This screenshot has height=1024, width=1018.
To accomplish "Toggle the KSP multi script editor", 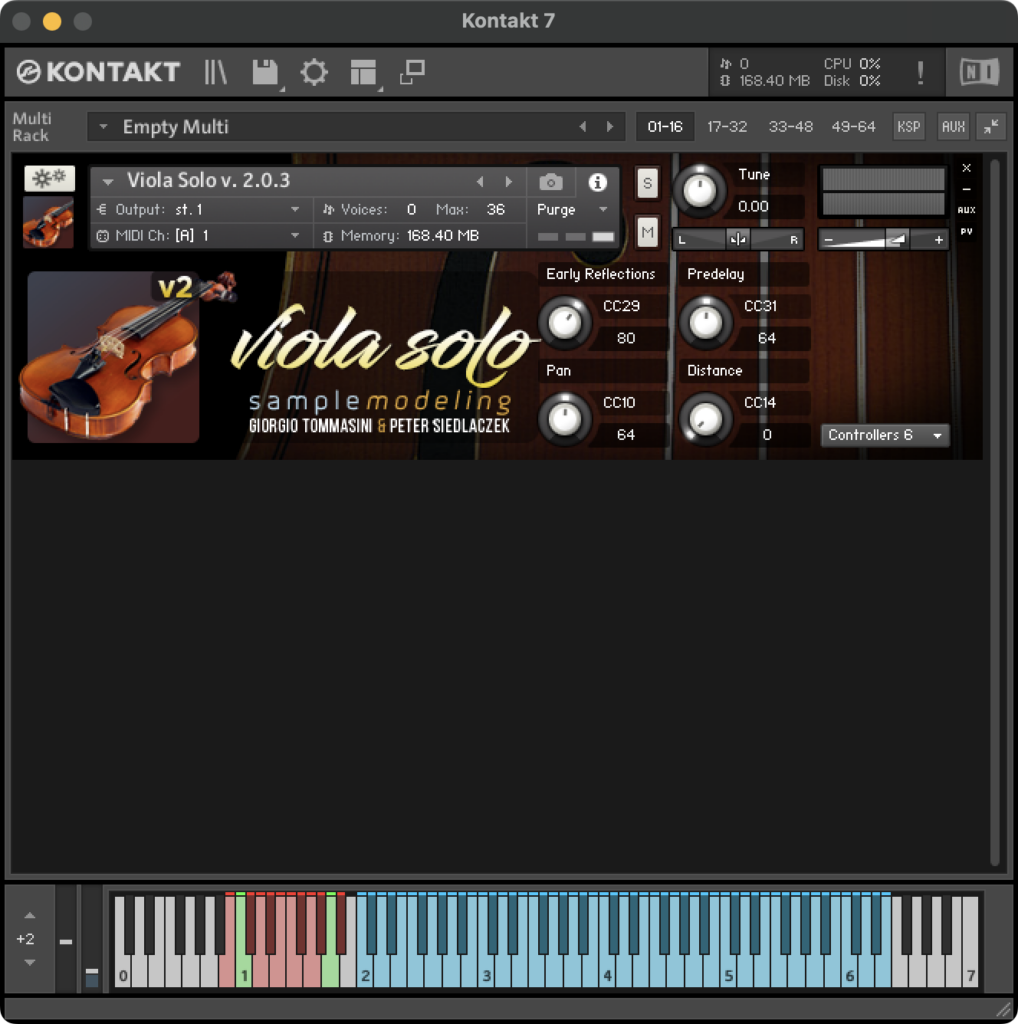I will pyautogui.click(x=909, y=127).
